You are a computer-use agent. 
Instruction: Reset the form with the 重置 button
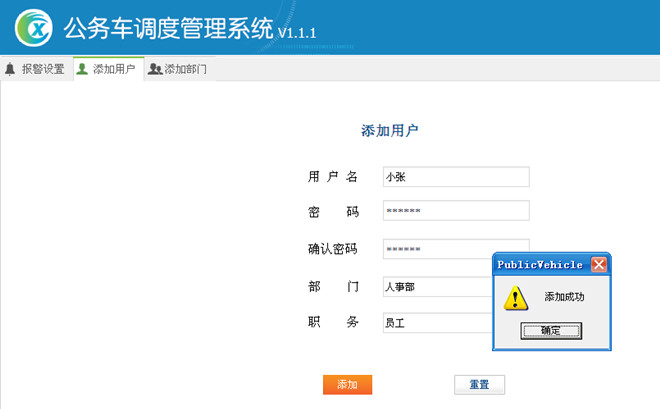click(479, 385)
